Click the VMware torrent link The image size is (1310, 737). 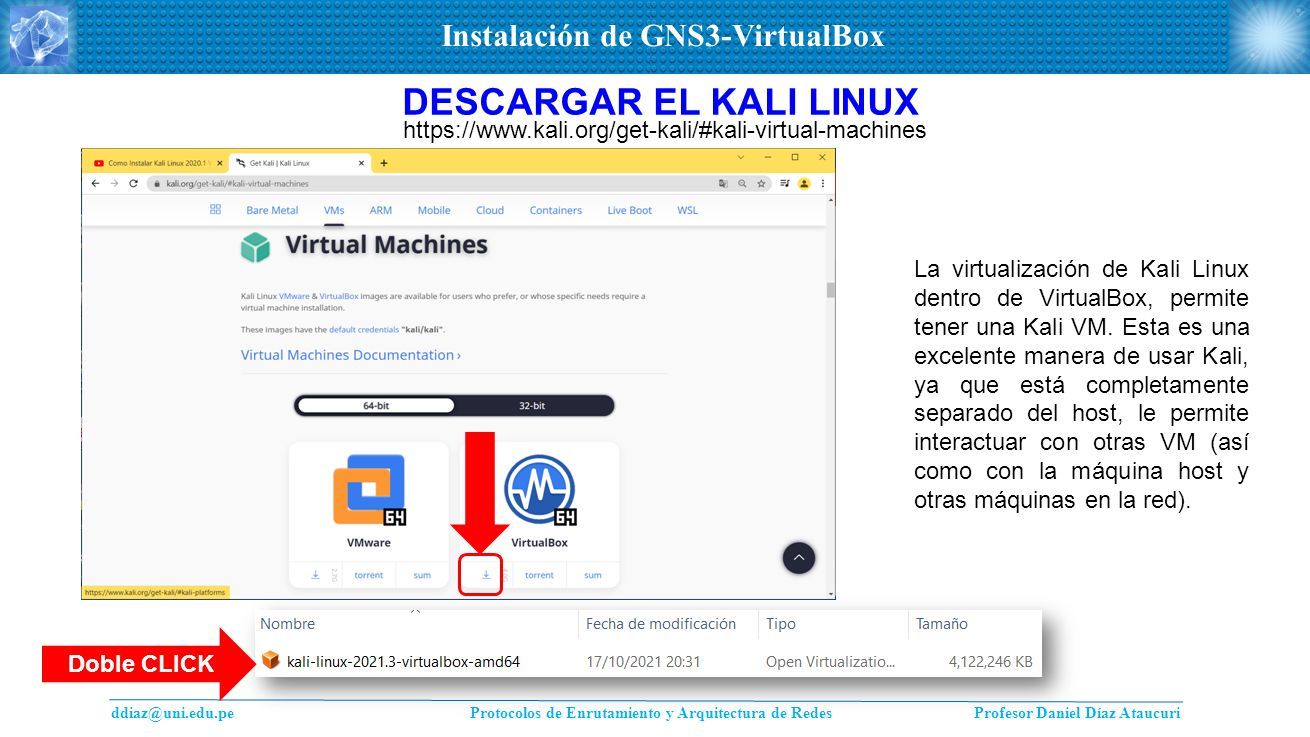[x=369, y=575]
